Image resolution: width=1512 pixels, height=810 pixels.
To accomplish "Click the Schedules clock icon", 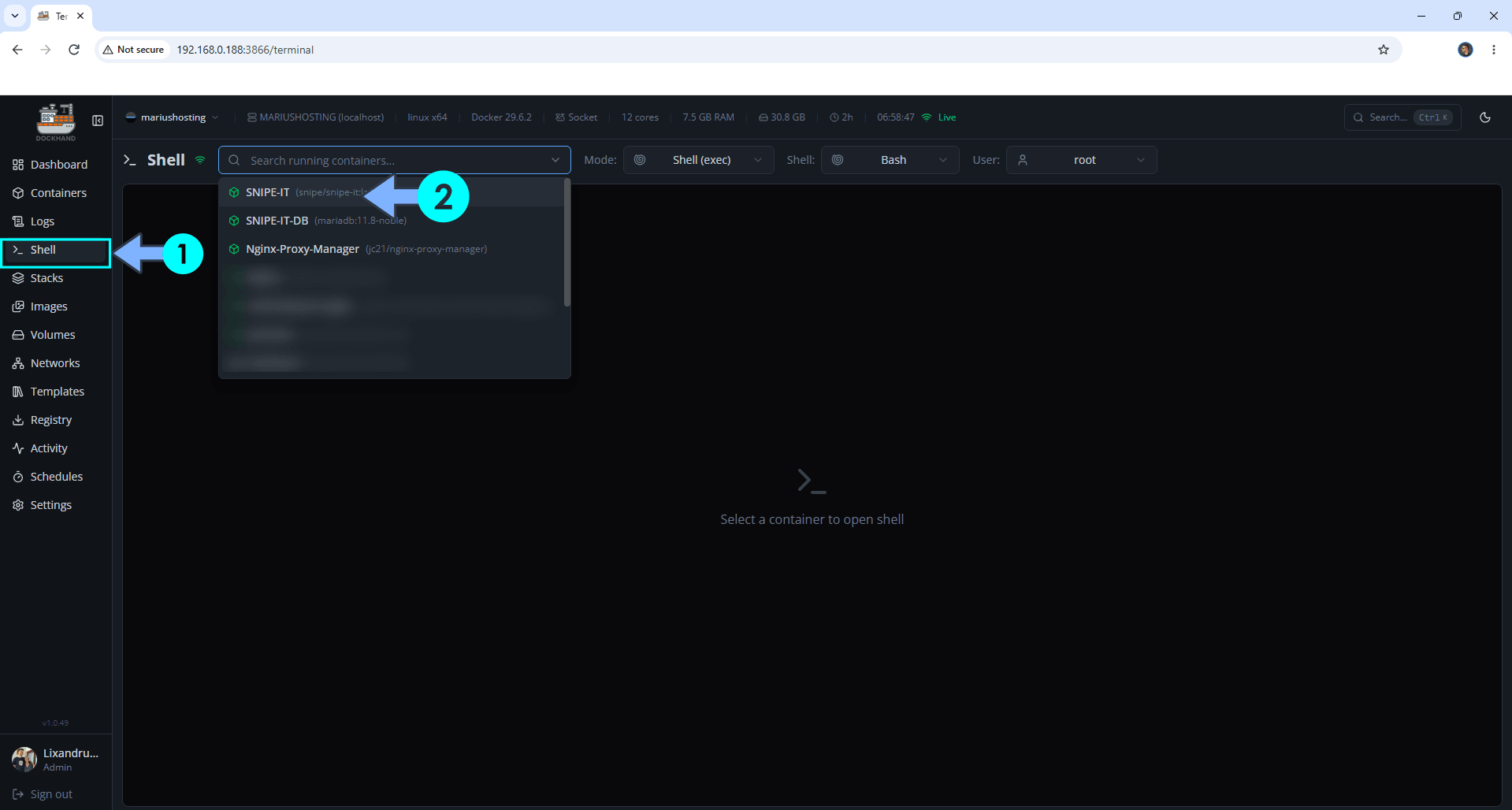I will 18,477.
